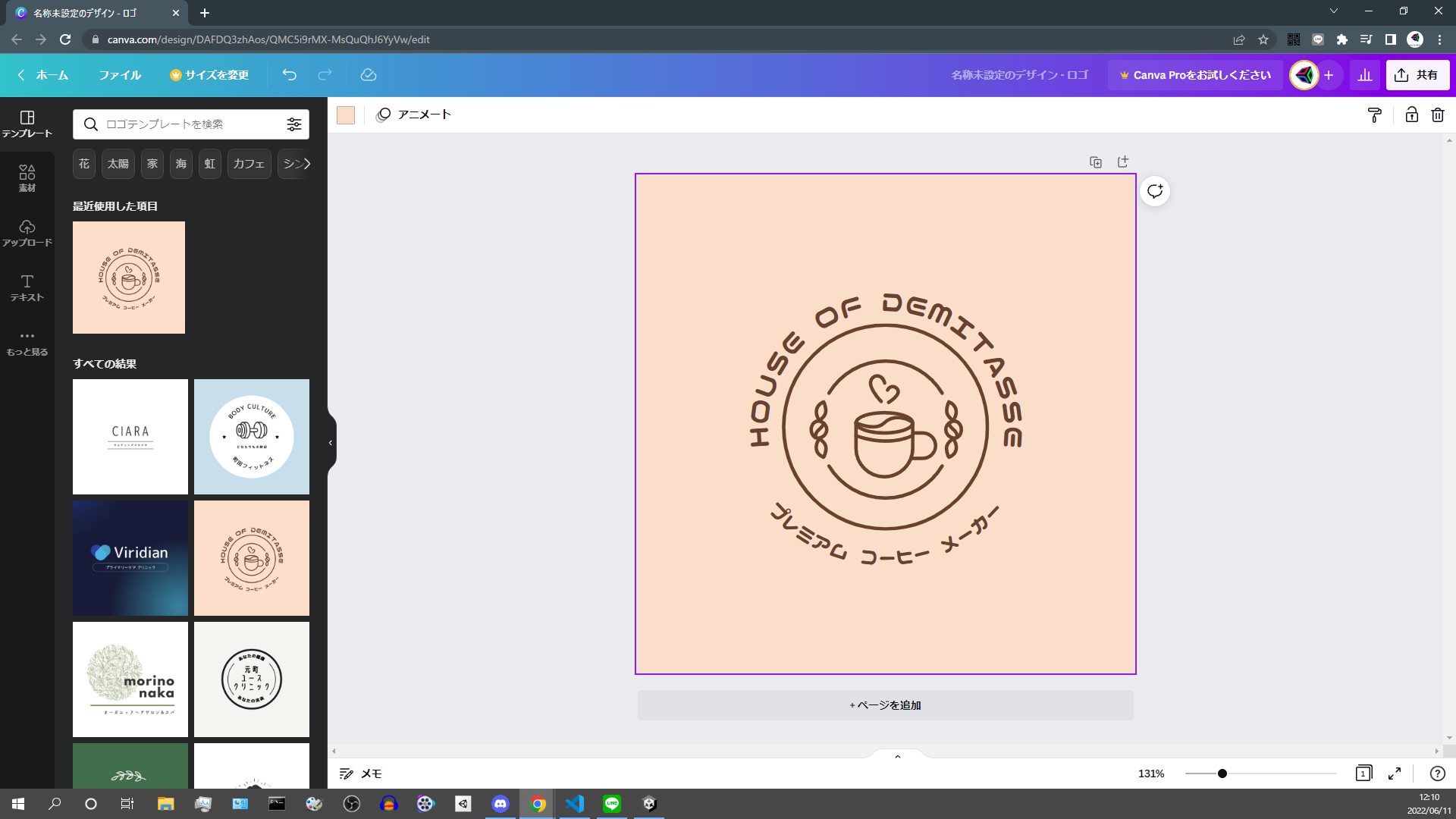
Task: Enter fullscreen presentation mode icon
Action: (x=1395, y=773)
